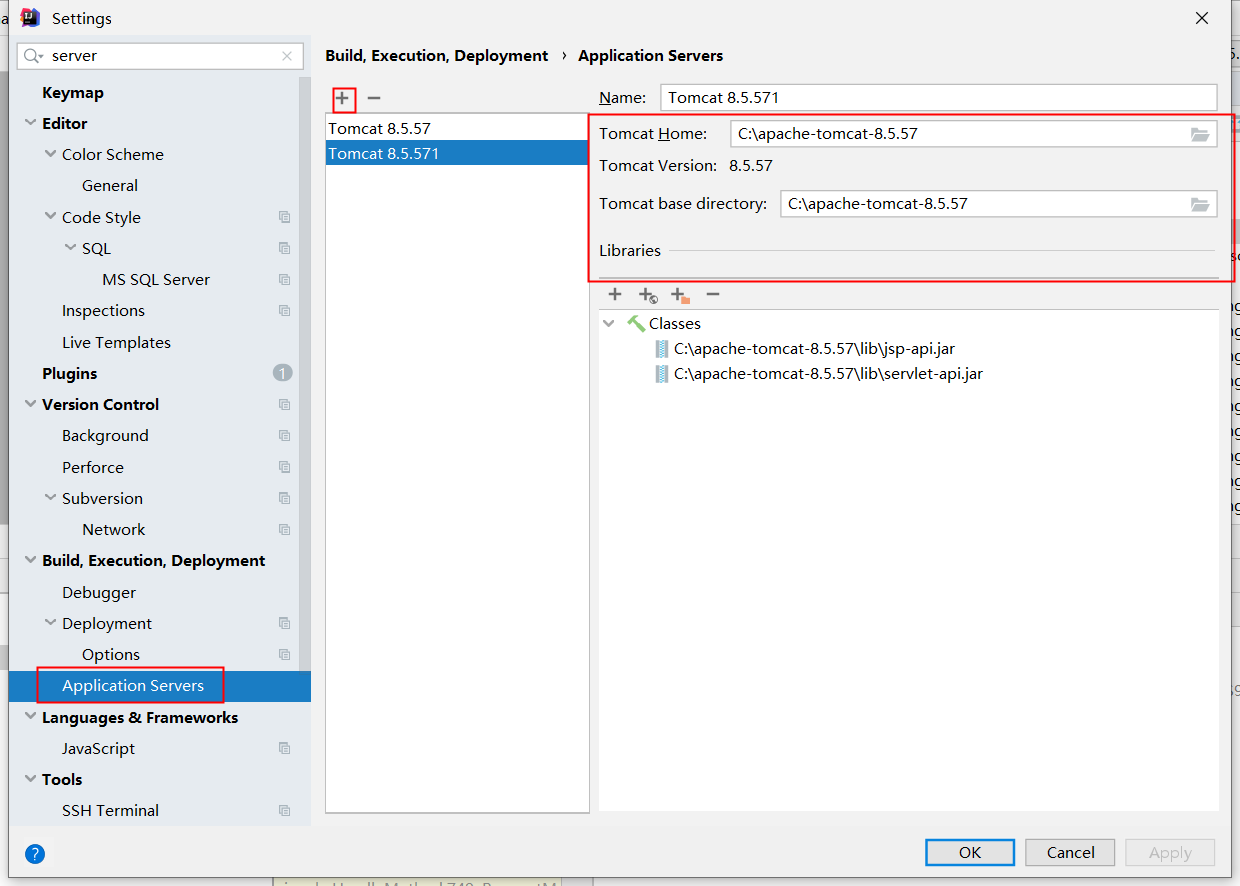1240x886 pixels.
Task: Collapse the SQL node
Action: click(70, 248)
